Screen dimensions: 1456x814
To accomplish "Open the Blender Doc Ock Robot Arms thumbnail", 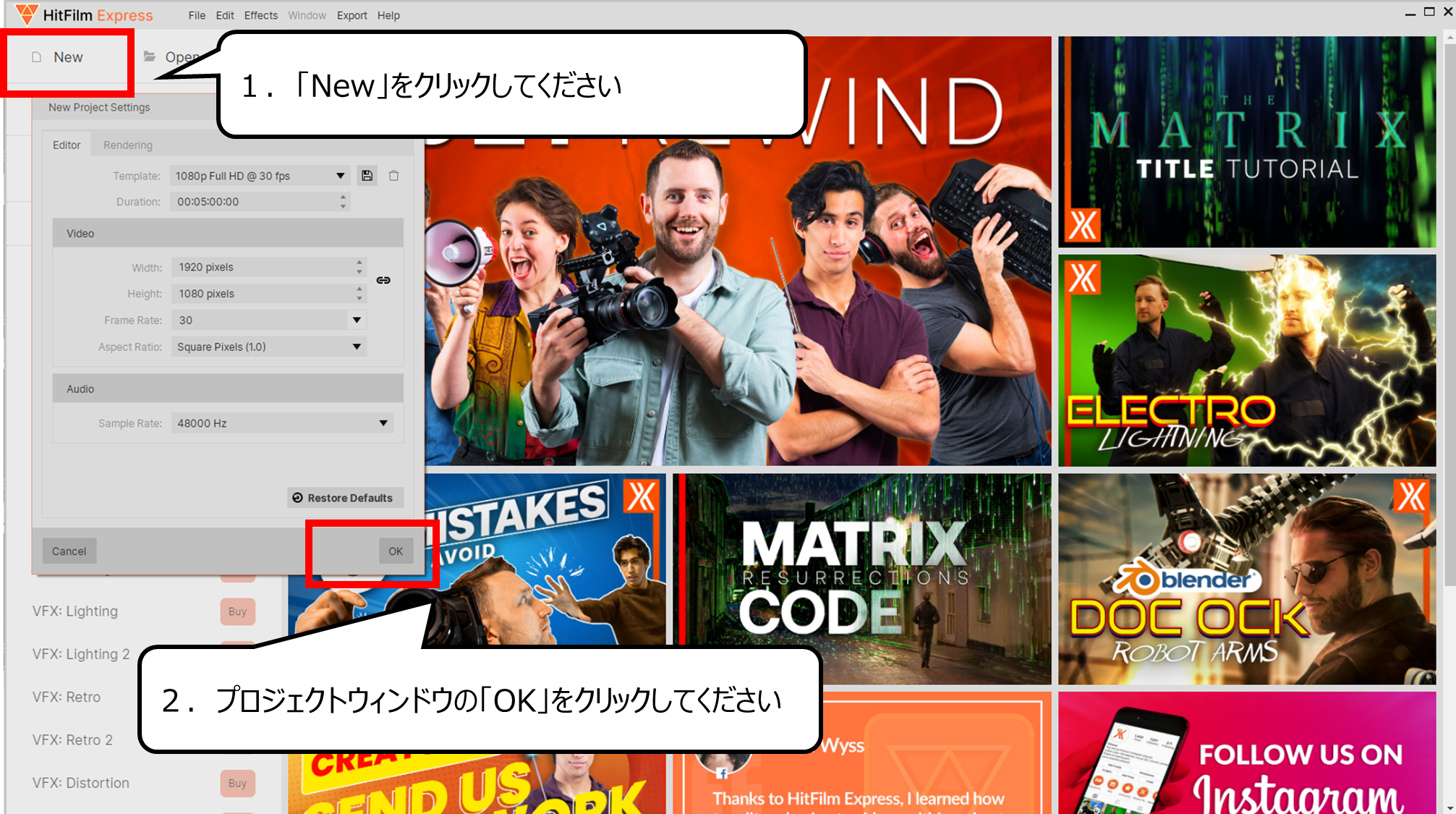I will click(x=1247, y=579).
